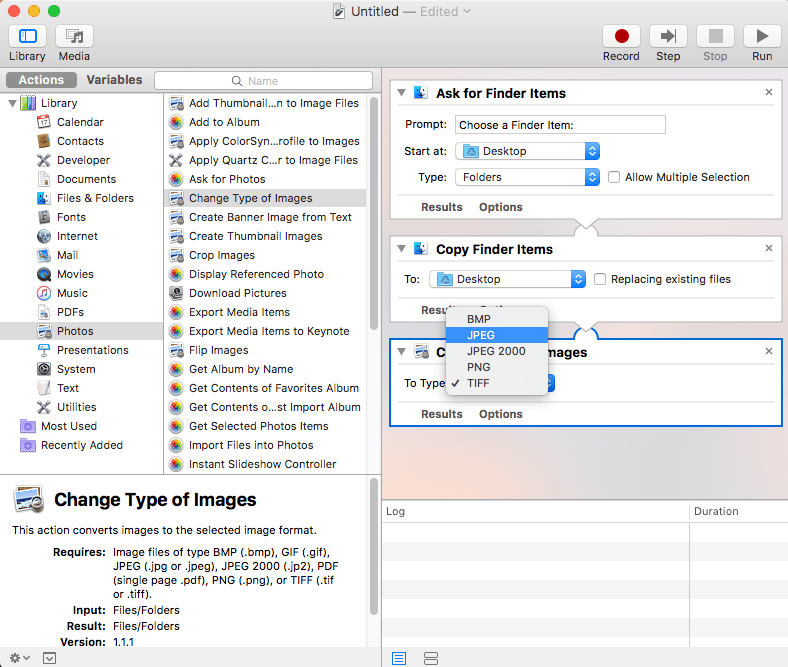Choose the Download Pictures action
This screenshot has width=788, height=667.
pos(237,293)
